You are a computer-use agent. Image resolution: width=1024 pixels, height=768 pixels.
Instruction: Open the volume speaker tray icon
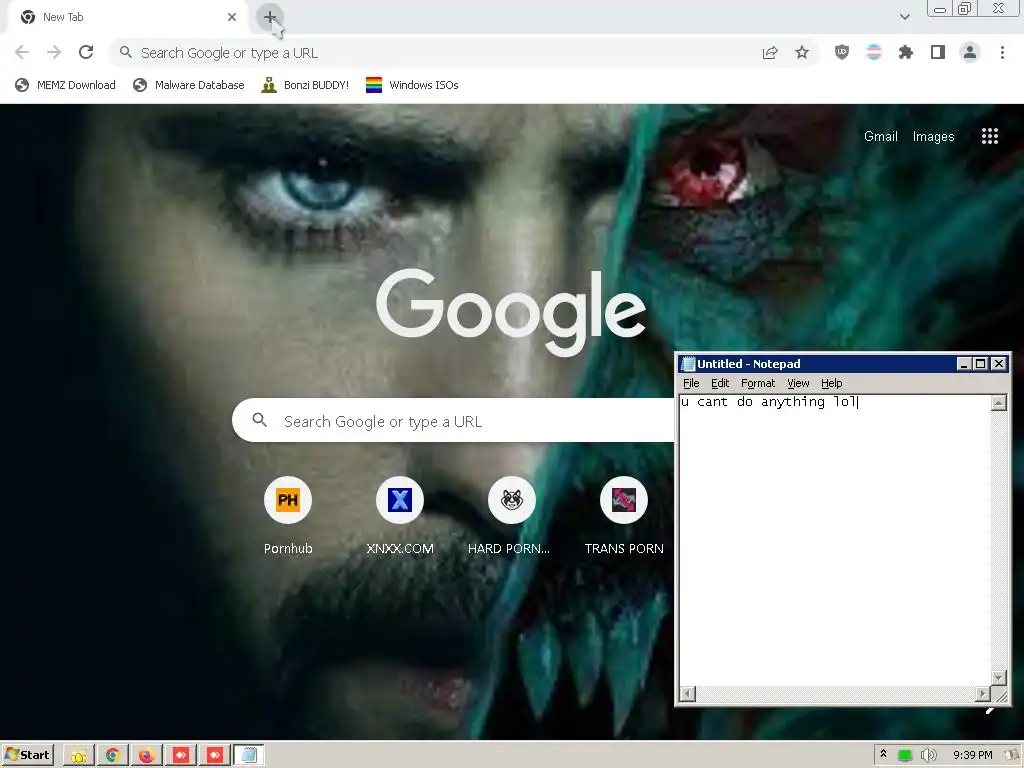click(928, 756)
